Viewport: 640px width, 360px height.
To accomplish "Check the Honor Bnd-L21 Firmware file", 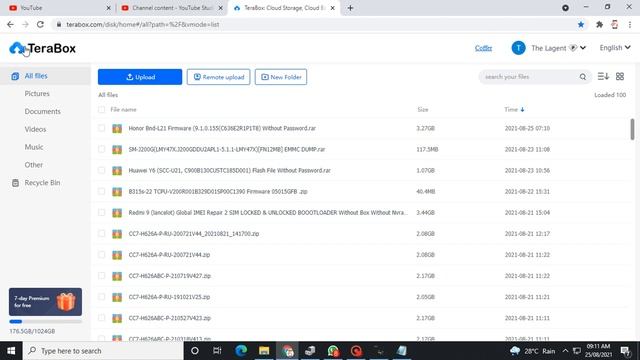I will (101, 128).
